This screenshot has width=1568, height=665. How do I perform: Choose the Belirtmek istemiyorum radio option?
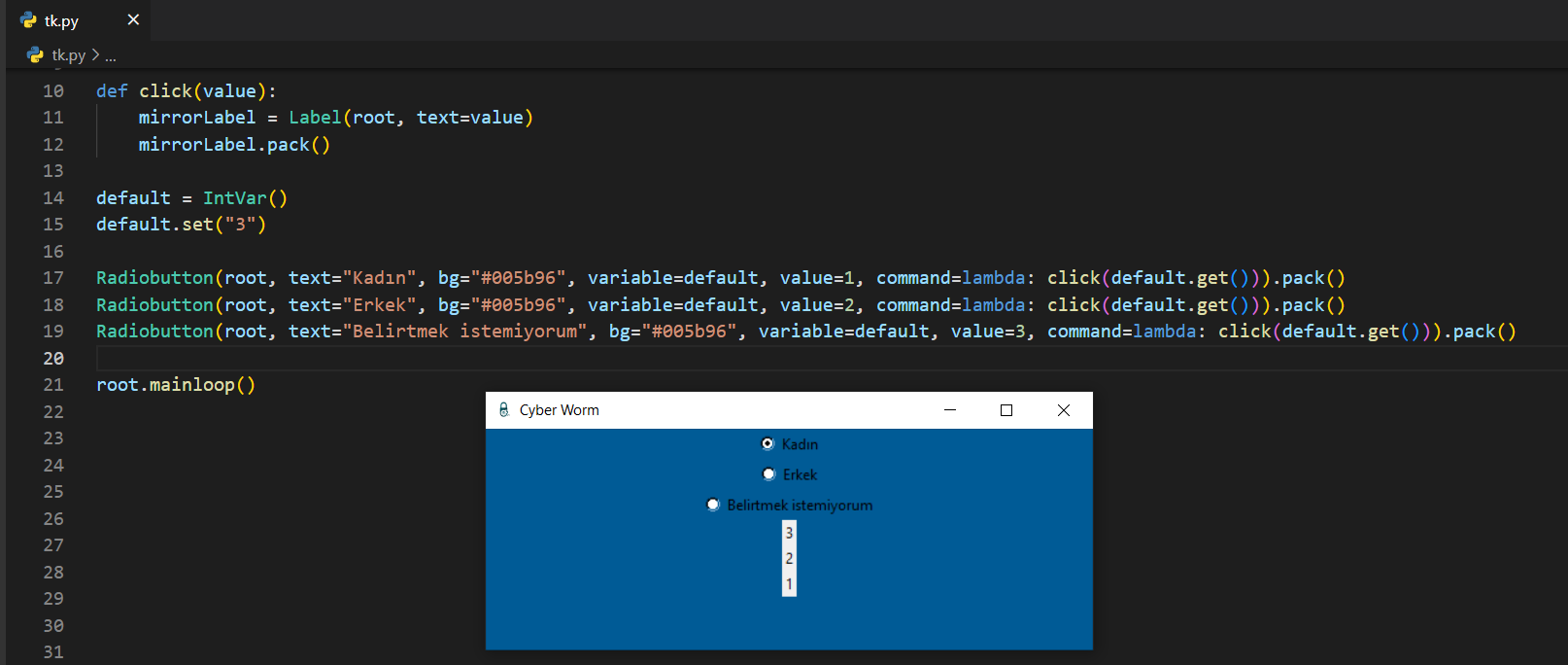click(x=713, y=505)
